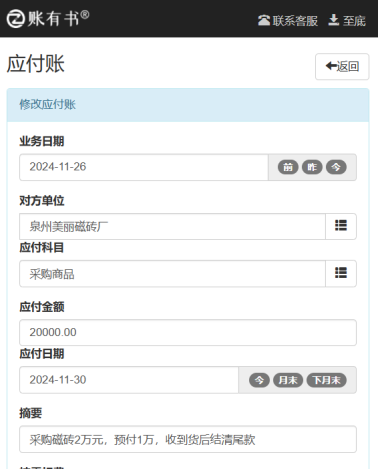Screen dimensions: 378x469
Task: Set due date to 今 (today)
Action: click(259, 380)
